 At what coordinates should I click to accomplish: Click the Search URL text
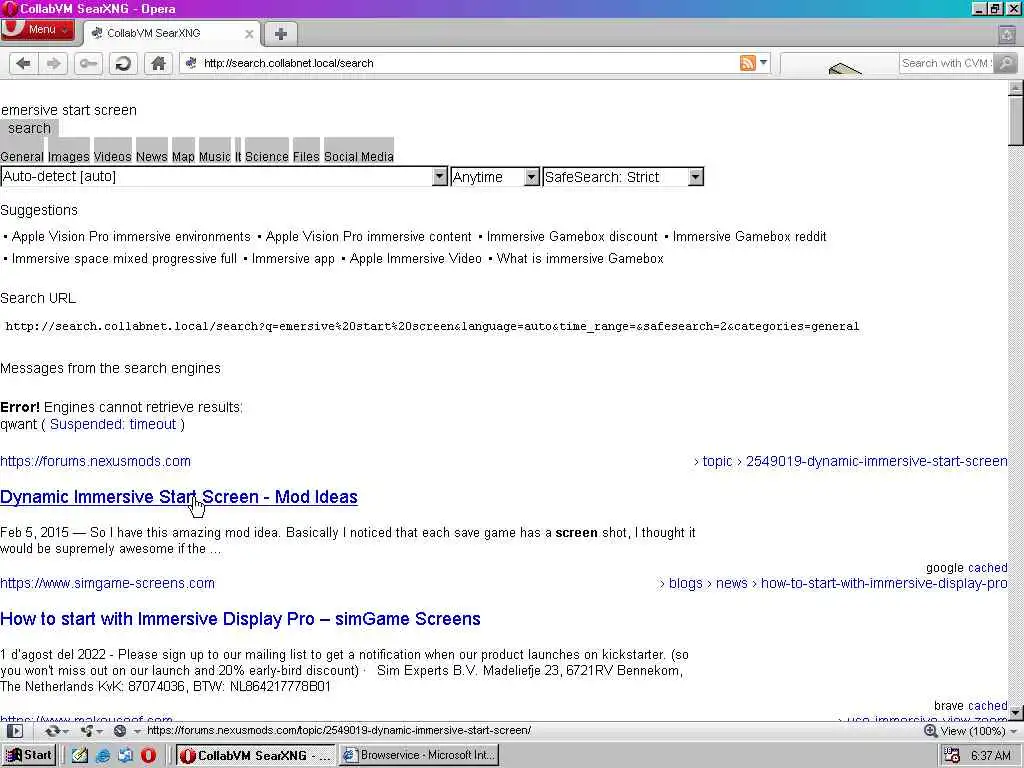432,327
